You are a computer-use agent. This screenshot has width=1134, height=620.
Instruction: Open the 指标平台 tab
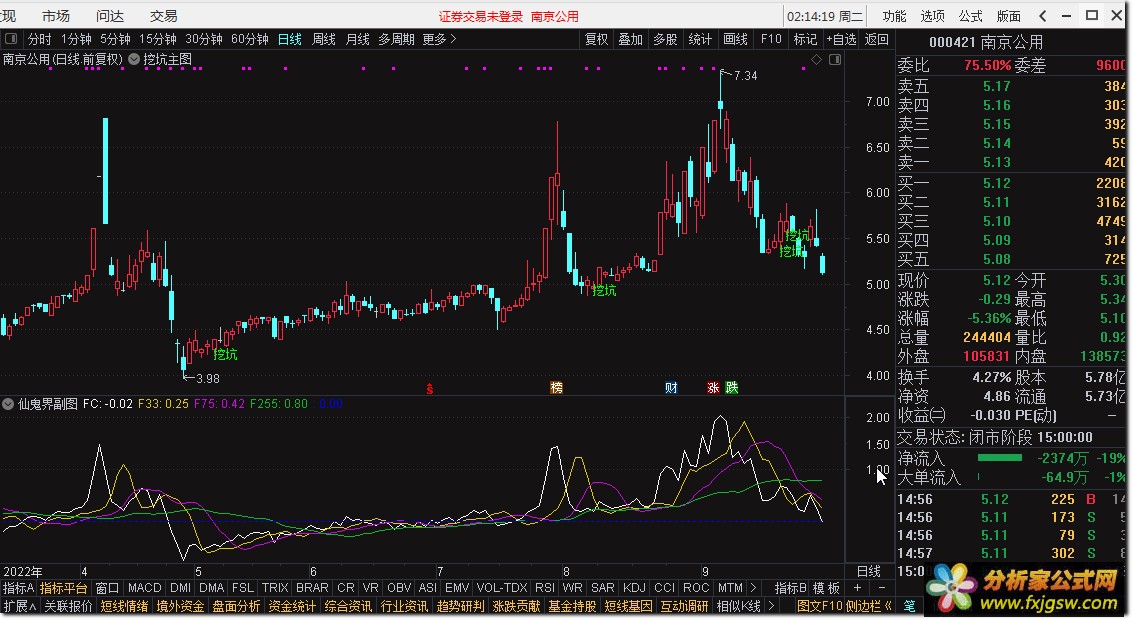(x=64, y=588)
